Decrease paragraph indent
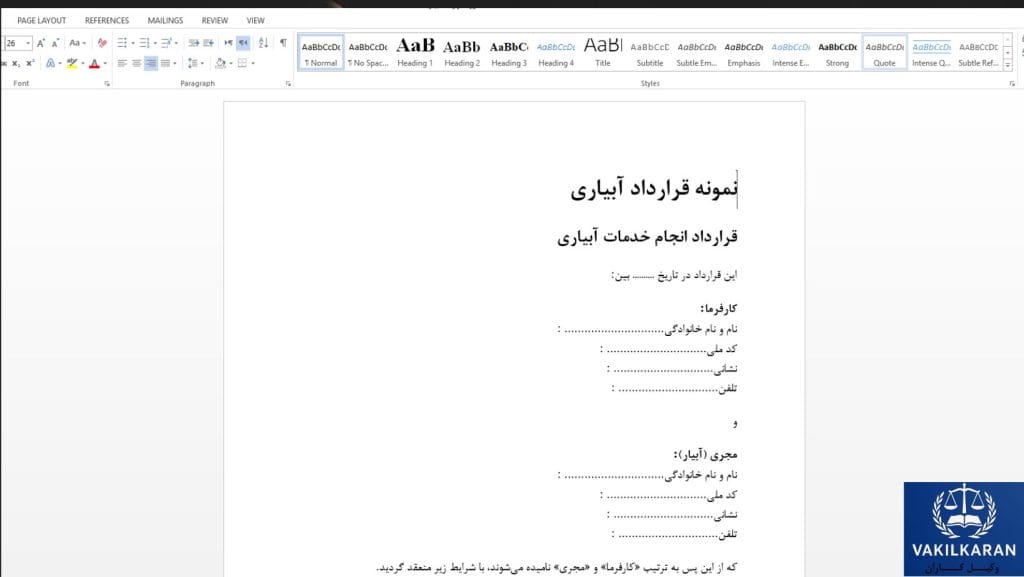 tap(194, 43)
